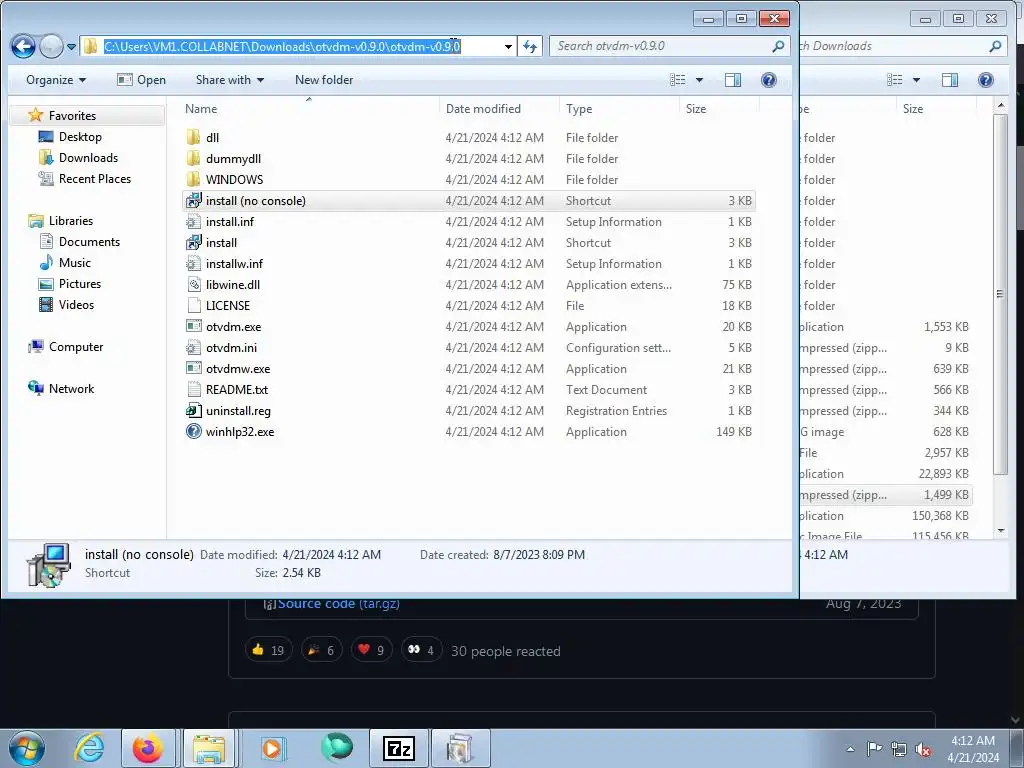Open help via the blue question mark
The height and width of the screenshot is (768, 1024).
tap(769, 80)
